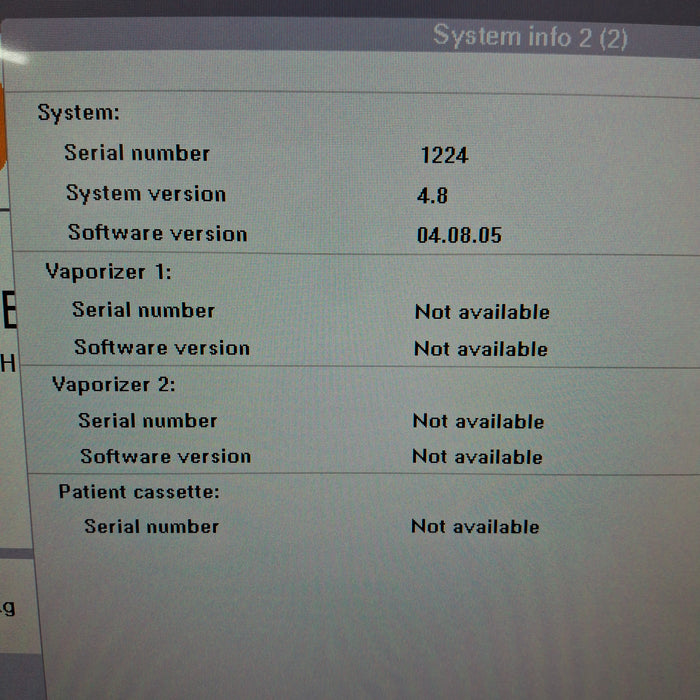Click Vaporizer 1 serial number Not available value
The height and width of the screenshot is (700, 700).
pos(482,312)
